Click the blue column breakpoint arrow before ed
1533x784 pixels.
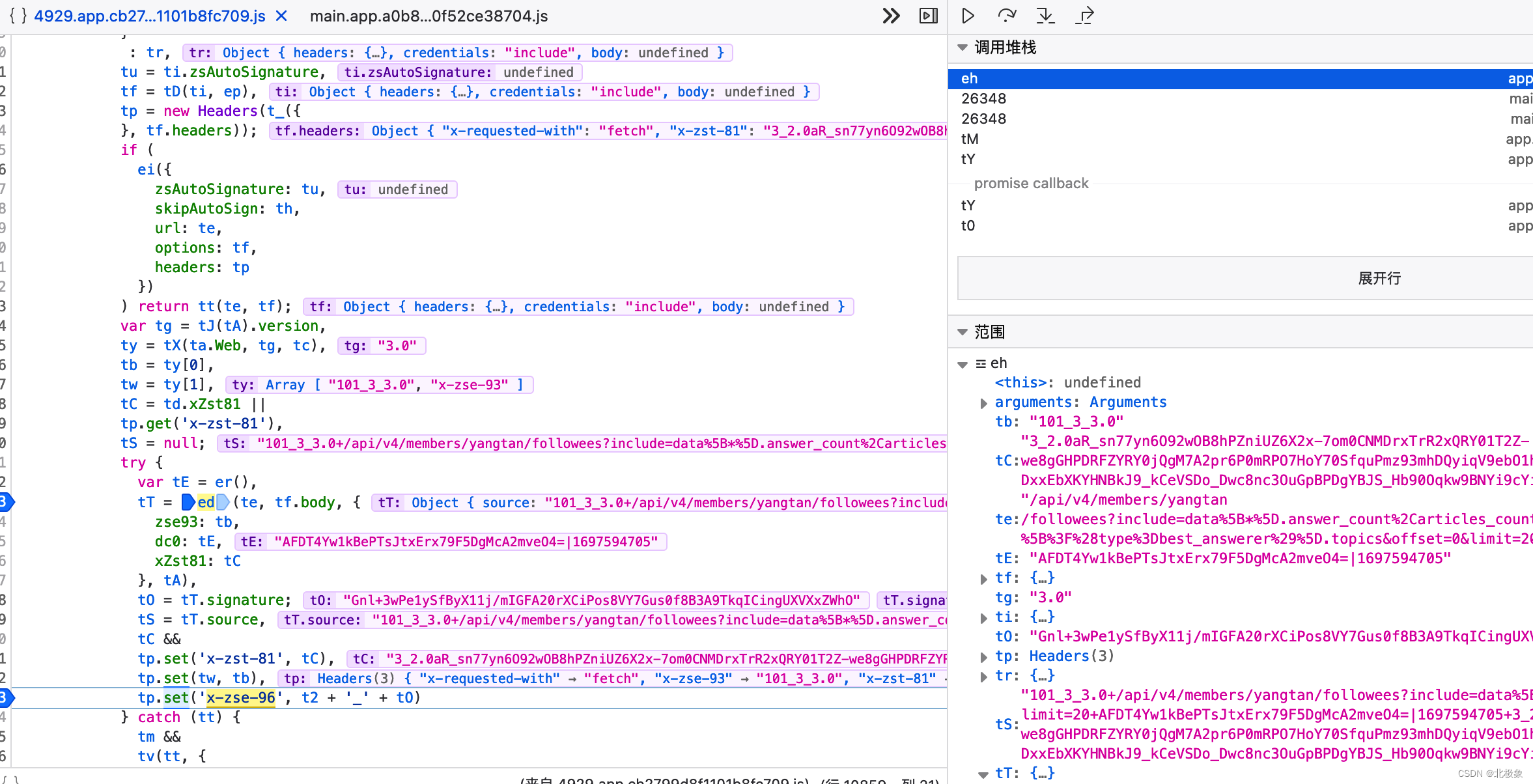[x=188, y=502]
